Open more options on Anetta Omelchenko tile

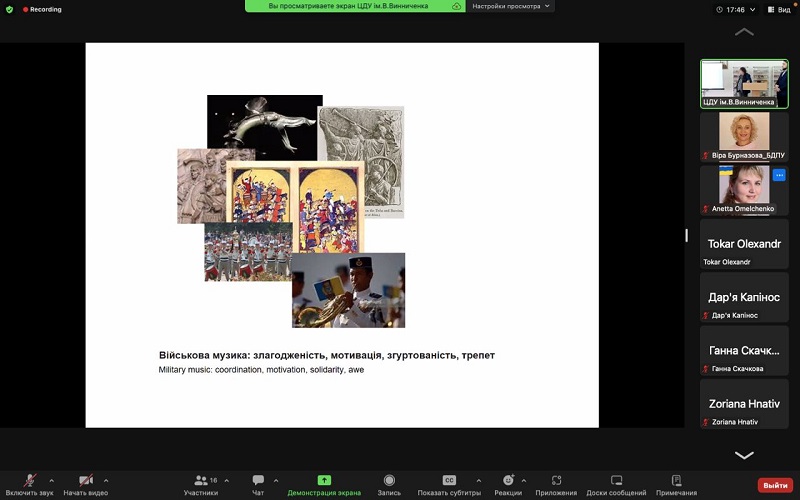[779, 175]
